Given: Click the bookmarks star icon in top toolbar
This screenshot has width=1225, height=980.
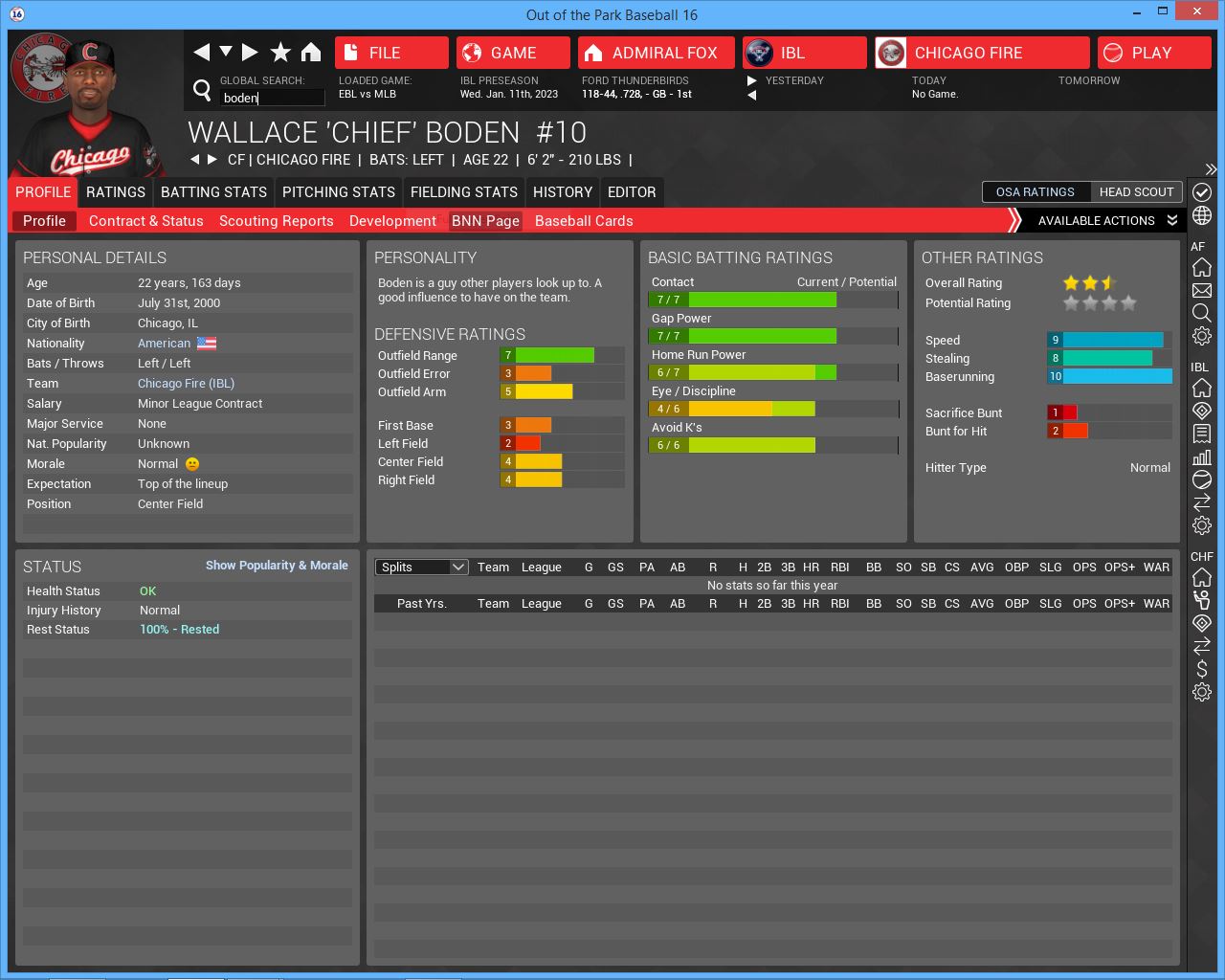Looking at the screenshot, I should [280, 53].
